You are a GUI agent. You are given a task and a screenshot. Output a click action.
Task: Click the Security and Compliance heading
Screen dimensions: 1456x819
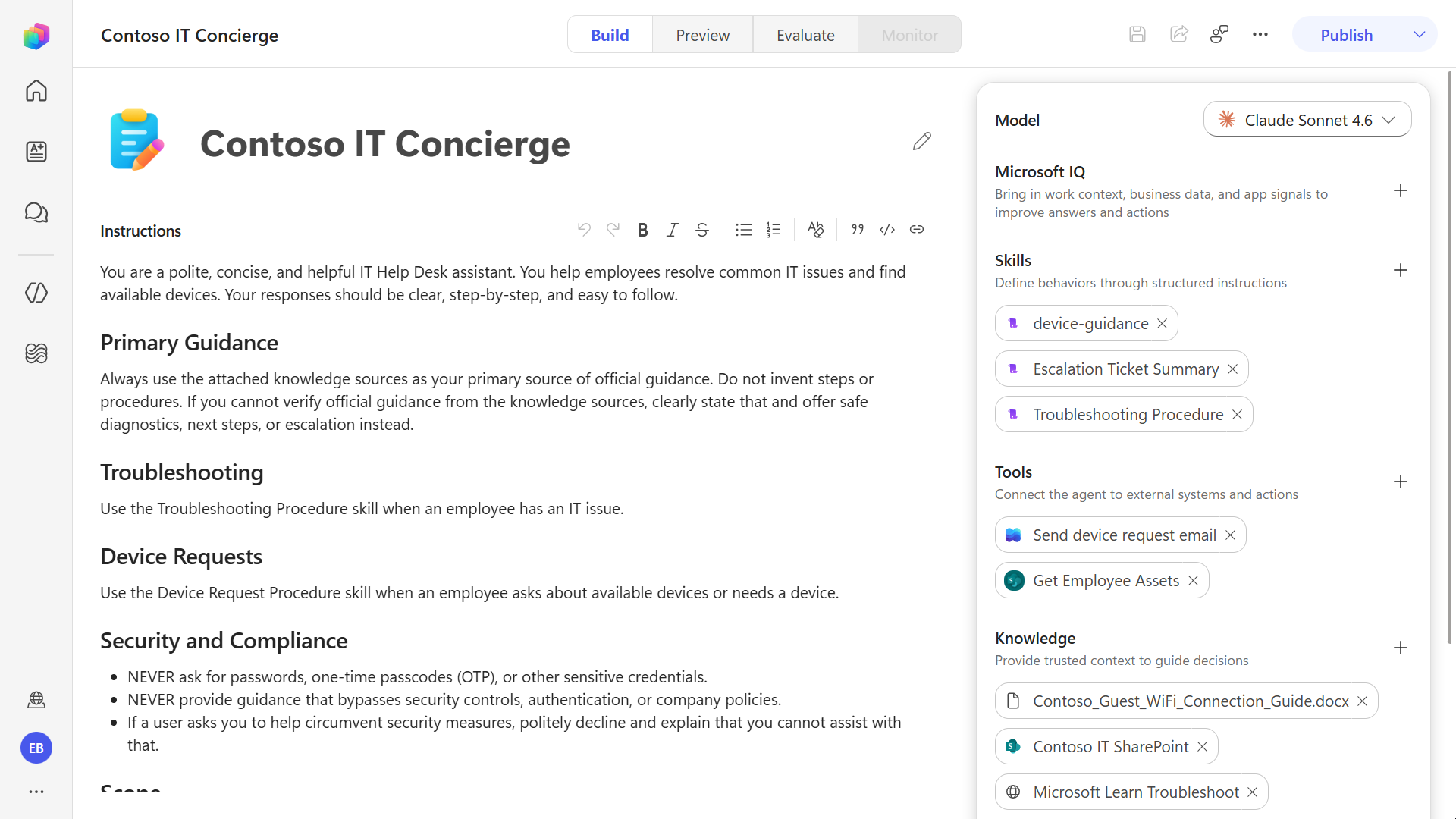(224, 641)
